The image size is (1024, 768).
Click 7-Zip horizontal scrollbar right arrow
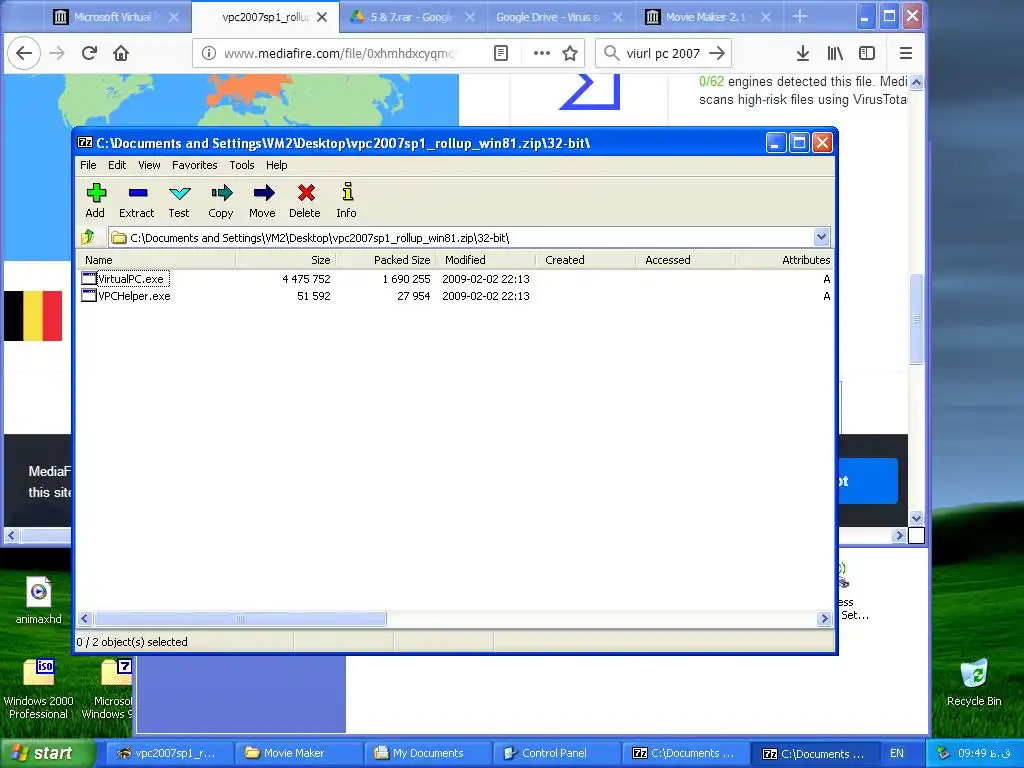click(824, 618)
